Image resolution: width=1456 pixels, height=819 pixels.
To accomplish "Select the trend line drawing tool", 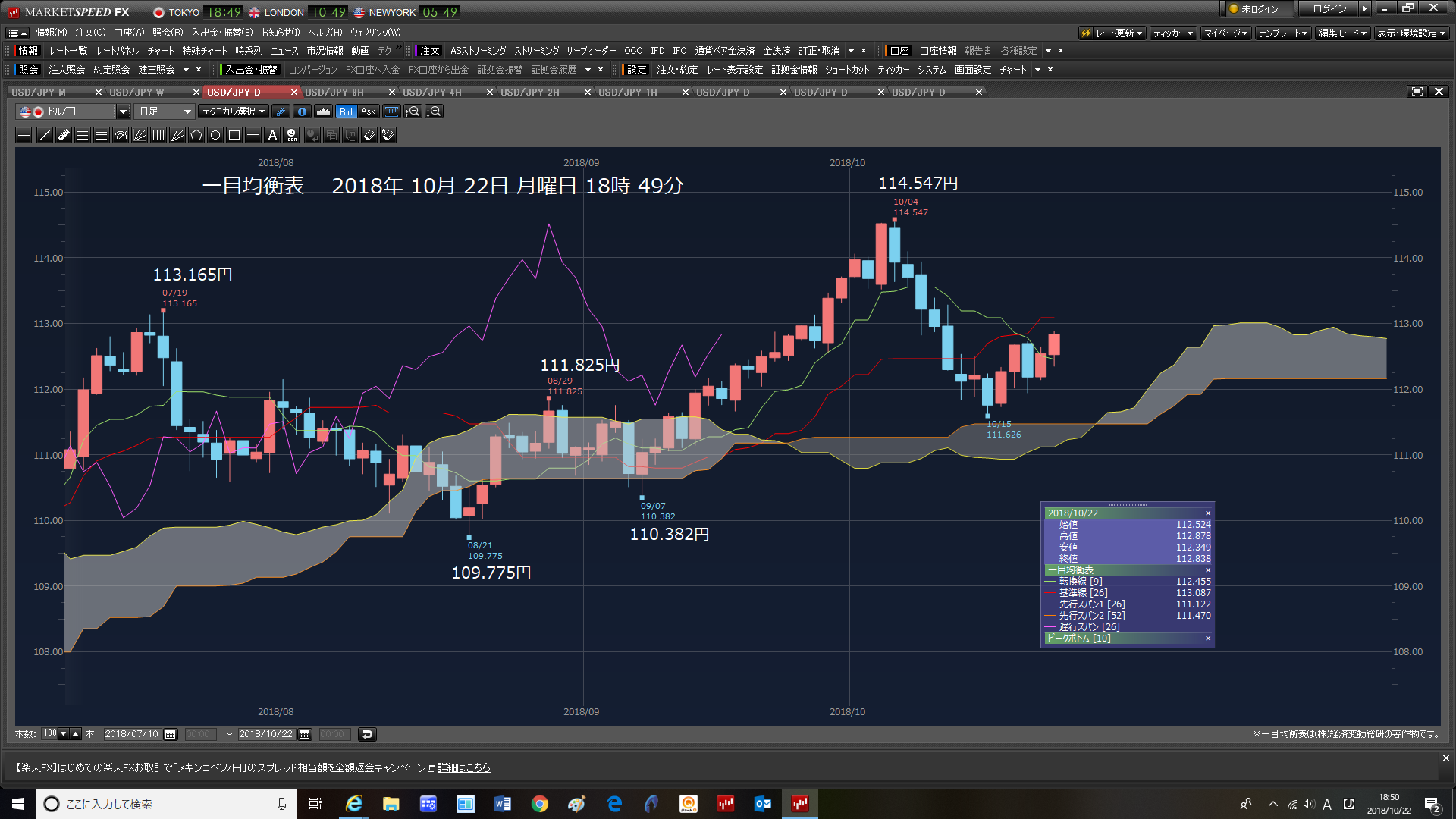I will [x=45, y=136].
